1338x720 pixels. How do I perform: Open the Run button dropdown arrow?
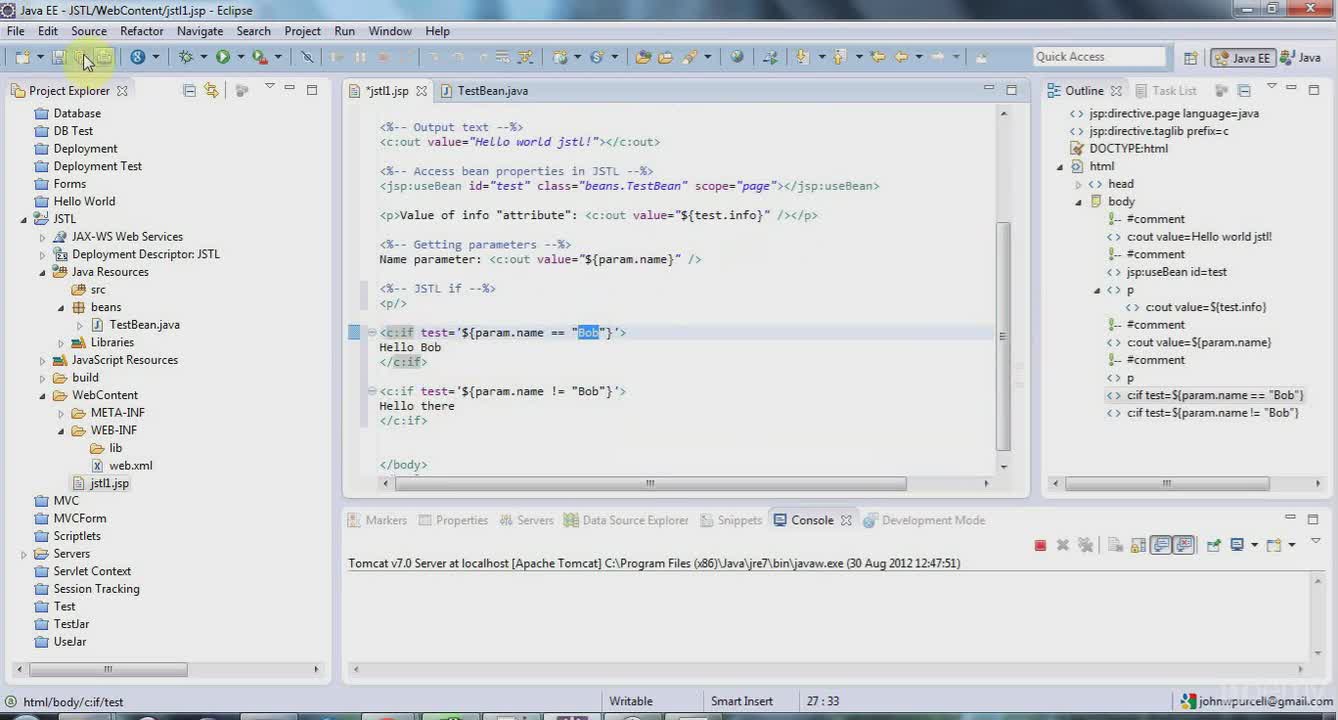click(241, 57)
